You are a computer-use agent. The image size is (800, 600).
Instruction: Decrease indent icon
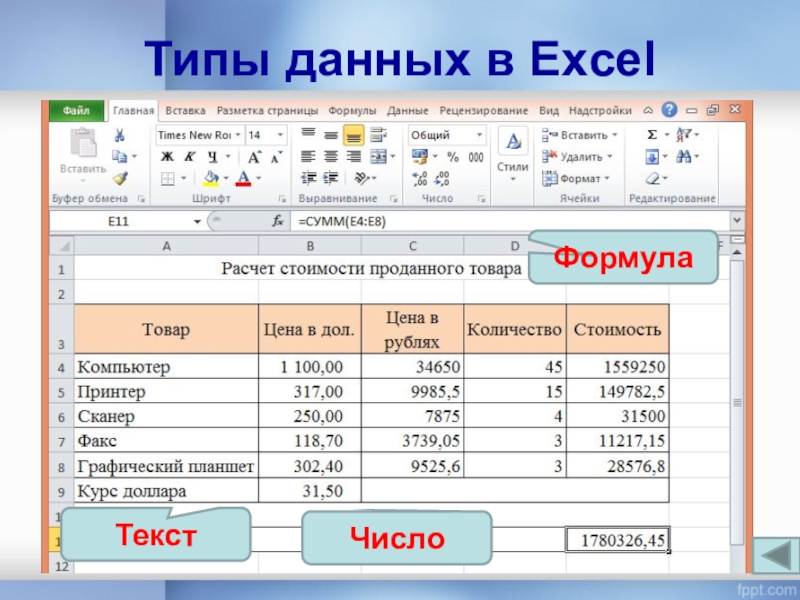[x=308, y=178]
